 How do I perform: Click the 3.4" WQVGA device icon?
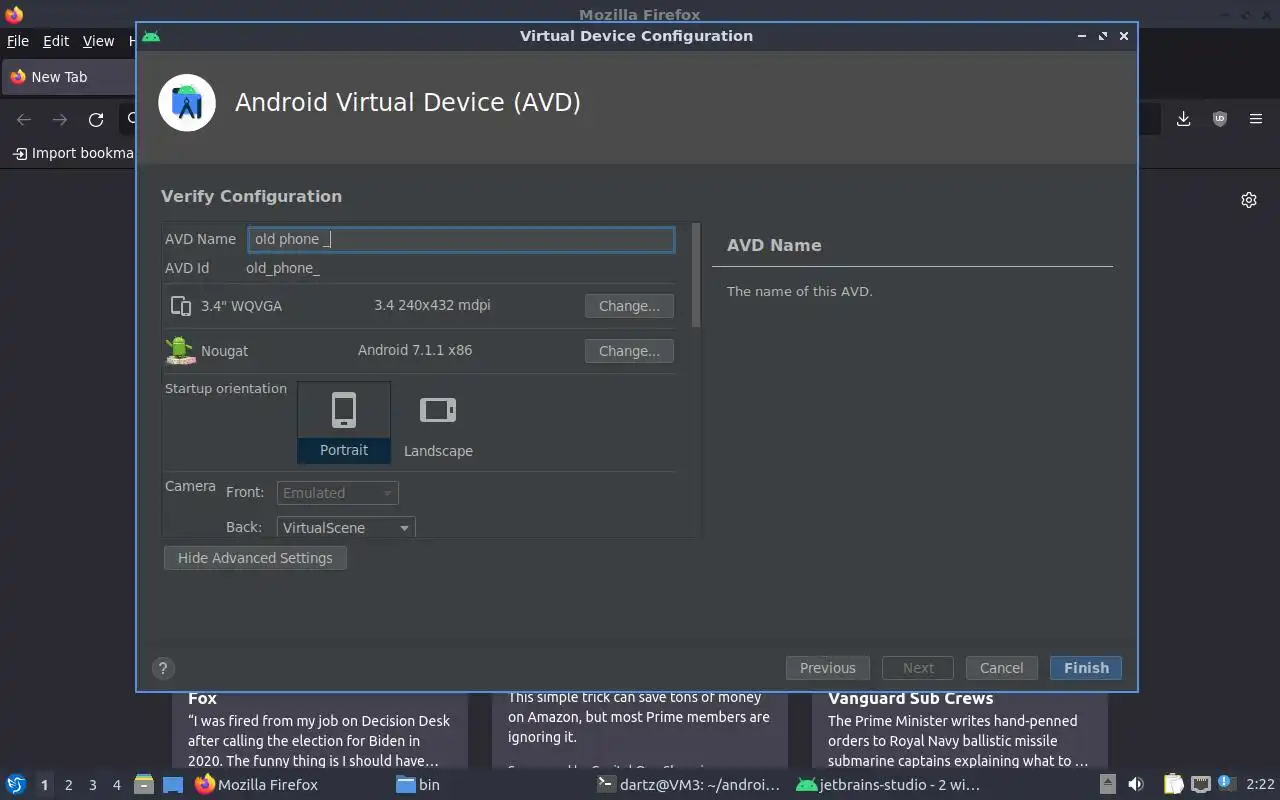(x=180, y=306)
